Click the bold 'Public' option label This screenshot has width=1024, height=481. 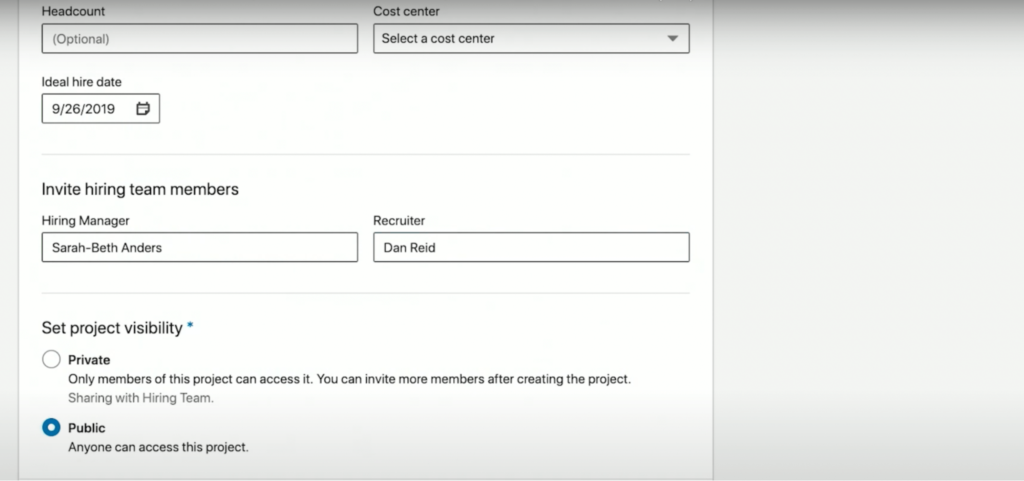pos(87,428)
